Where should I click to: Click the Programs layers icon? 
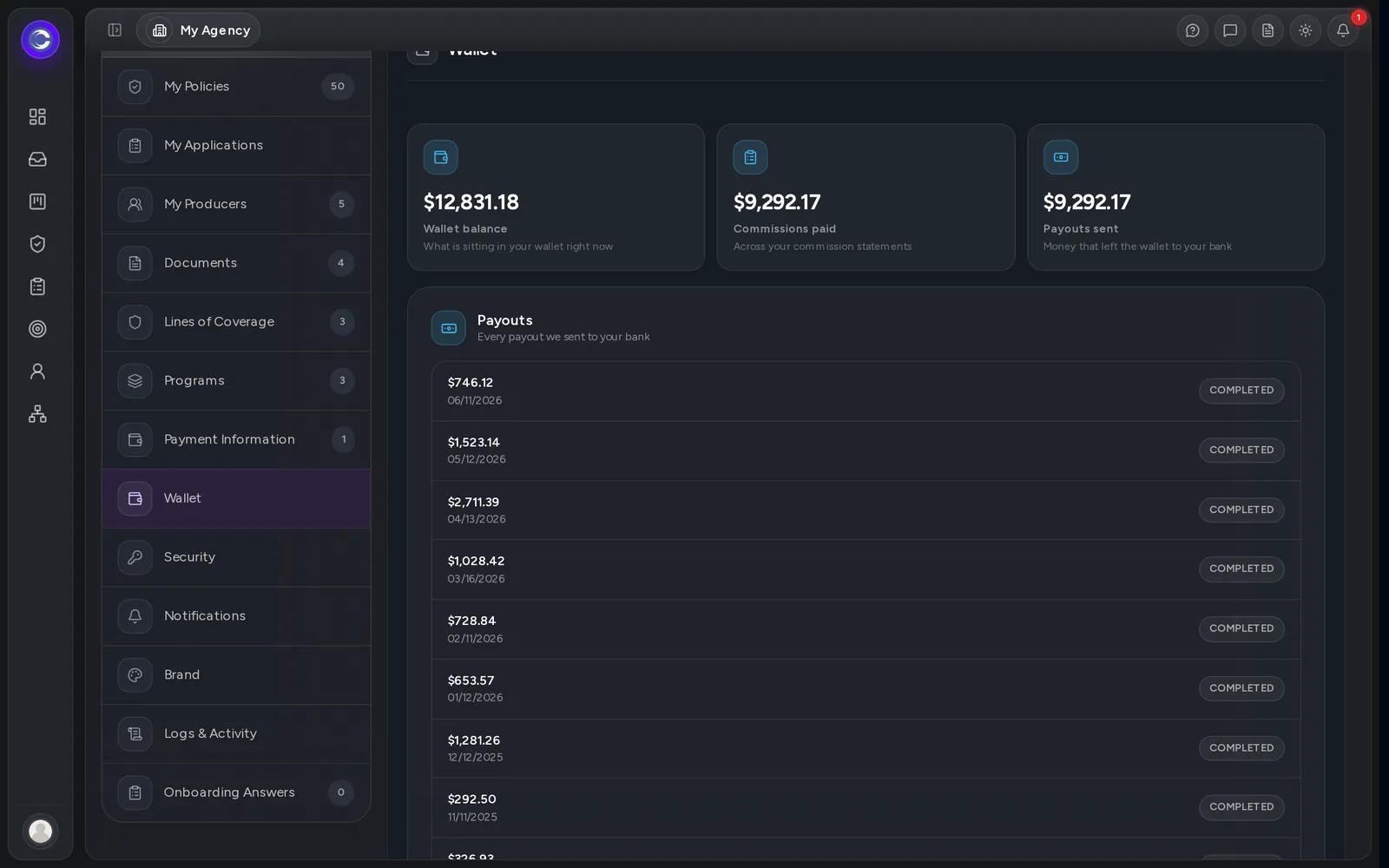point(135,381)
